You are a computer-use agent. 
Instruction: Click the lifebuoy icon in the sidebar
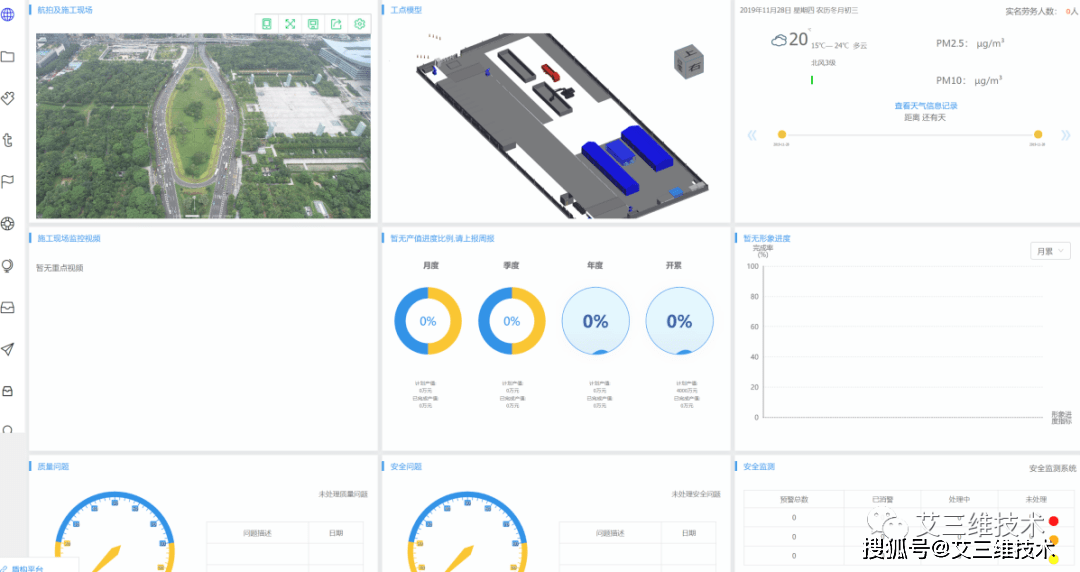[8, 223]
